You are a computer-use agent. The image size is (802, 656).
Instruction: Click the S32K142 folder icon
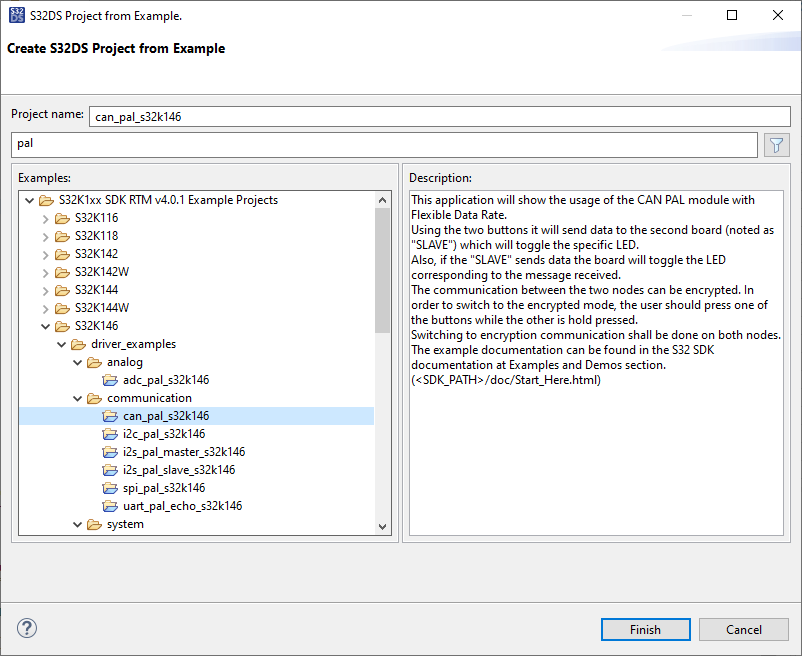coord(62,254)
